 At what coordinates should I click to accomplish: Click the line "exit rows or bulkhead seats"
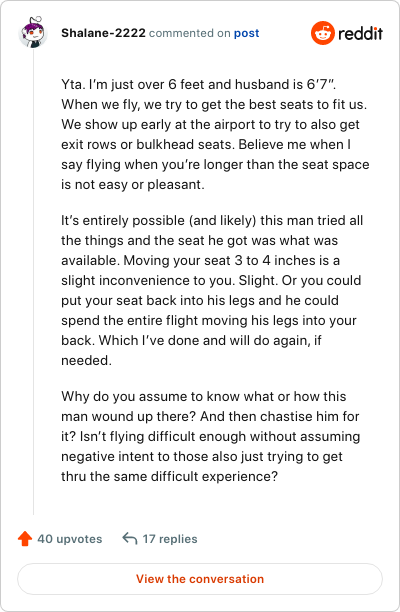tap(206, 144)
